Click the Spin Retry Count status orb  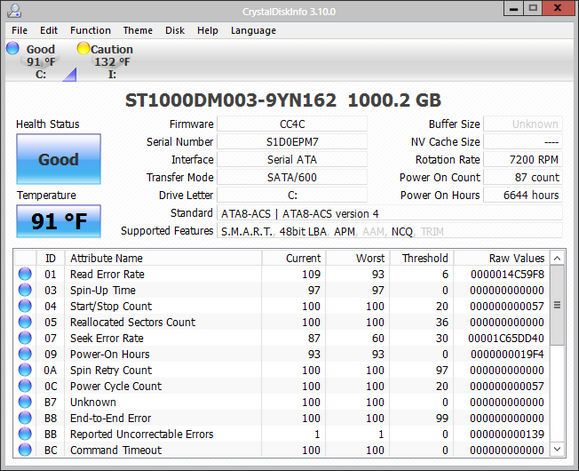click(25, 370)
